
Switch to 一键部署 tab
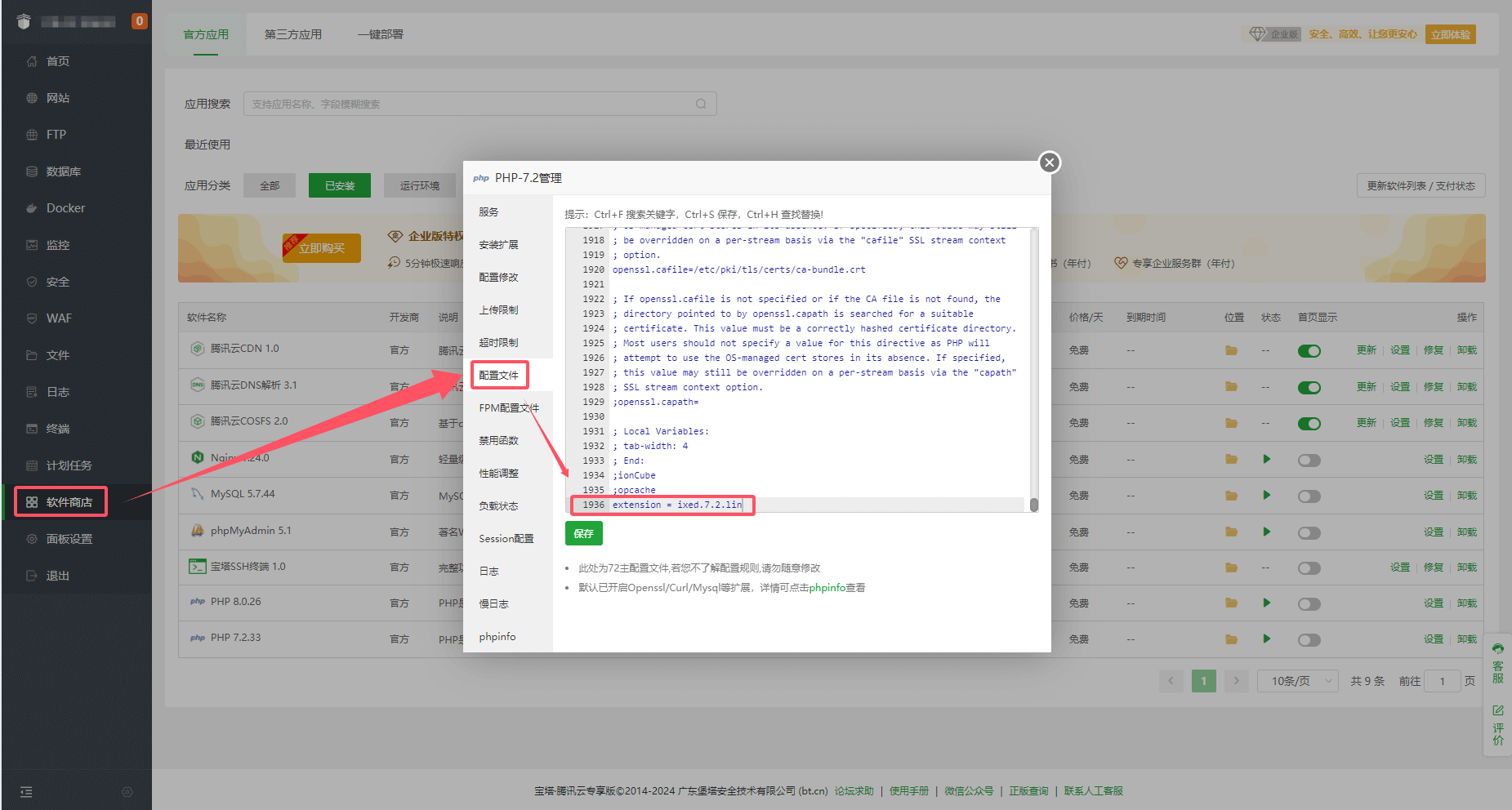tap(381, 34)
